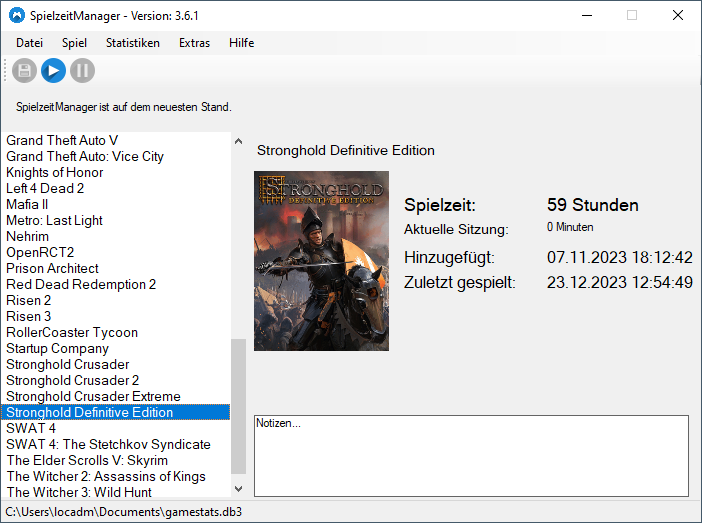The image size is (702, 523).
Task: Click into the Notizen text field
Action: pyautogui.click(x=471, y=455)
